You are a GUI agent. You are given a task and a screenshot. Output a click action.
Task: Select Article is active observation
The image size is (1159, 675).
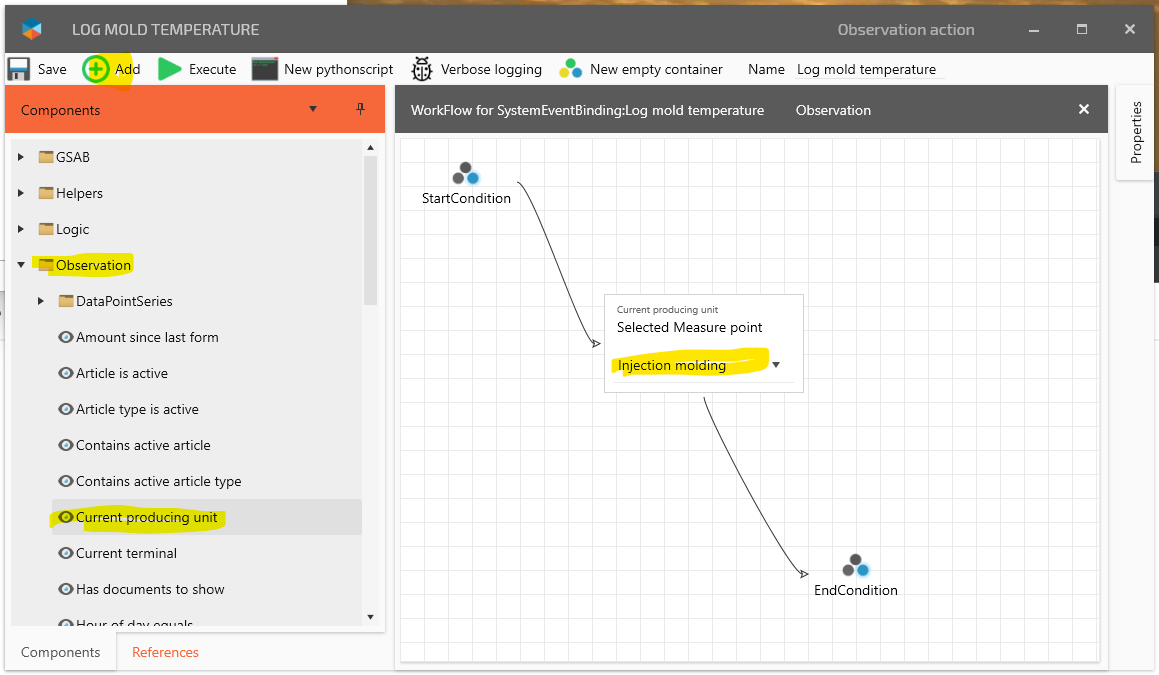(x=121, y=373)
